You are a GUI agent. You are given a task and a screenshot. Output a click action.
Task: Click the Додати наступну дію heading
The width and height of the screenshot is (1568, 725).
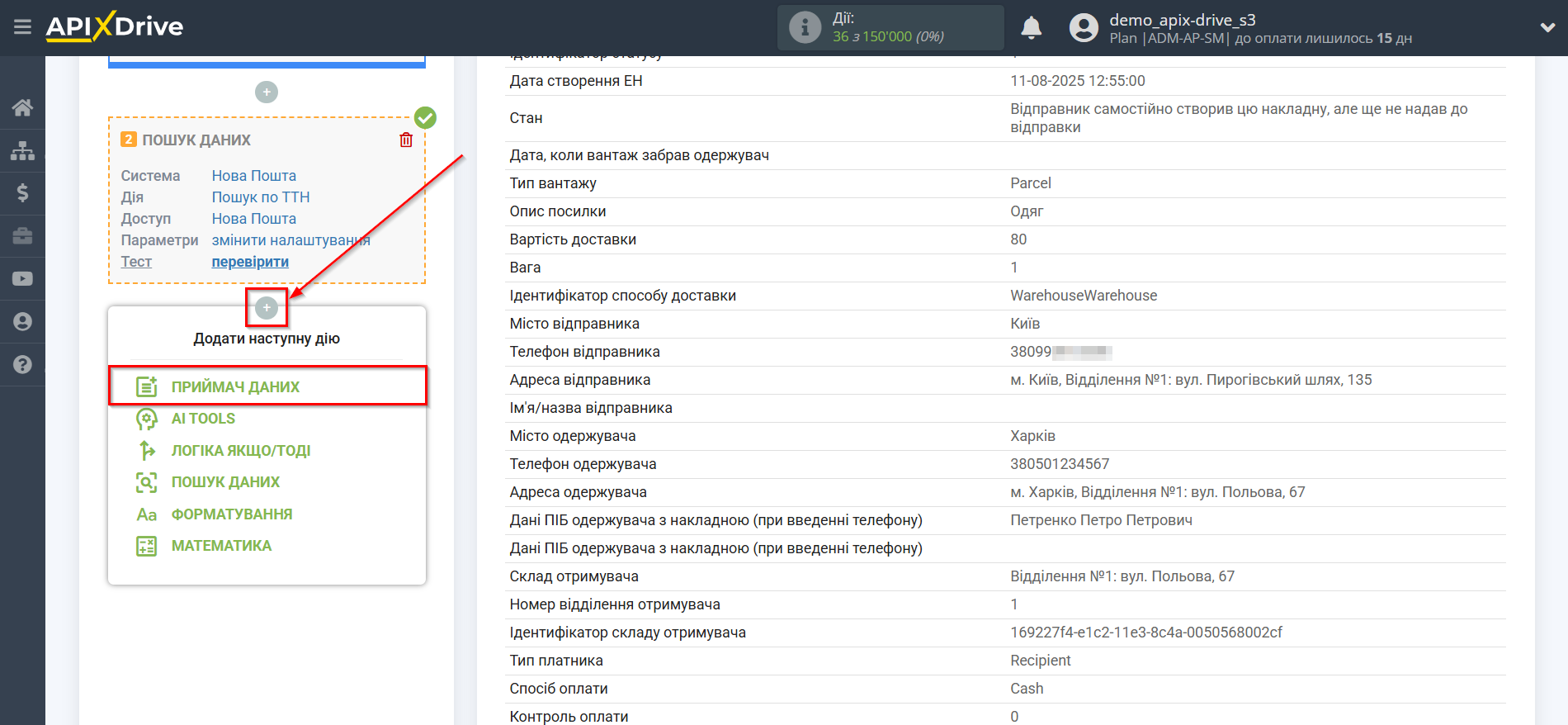click(x=267, y=339)
